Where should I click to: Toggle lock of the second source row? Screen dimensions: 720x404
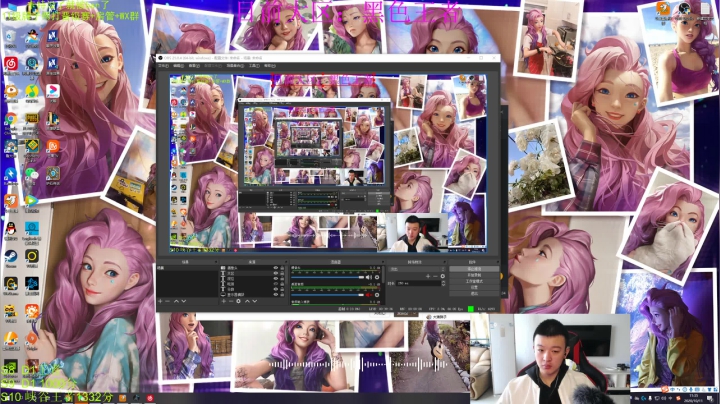point(282,273)
